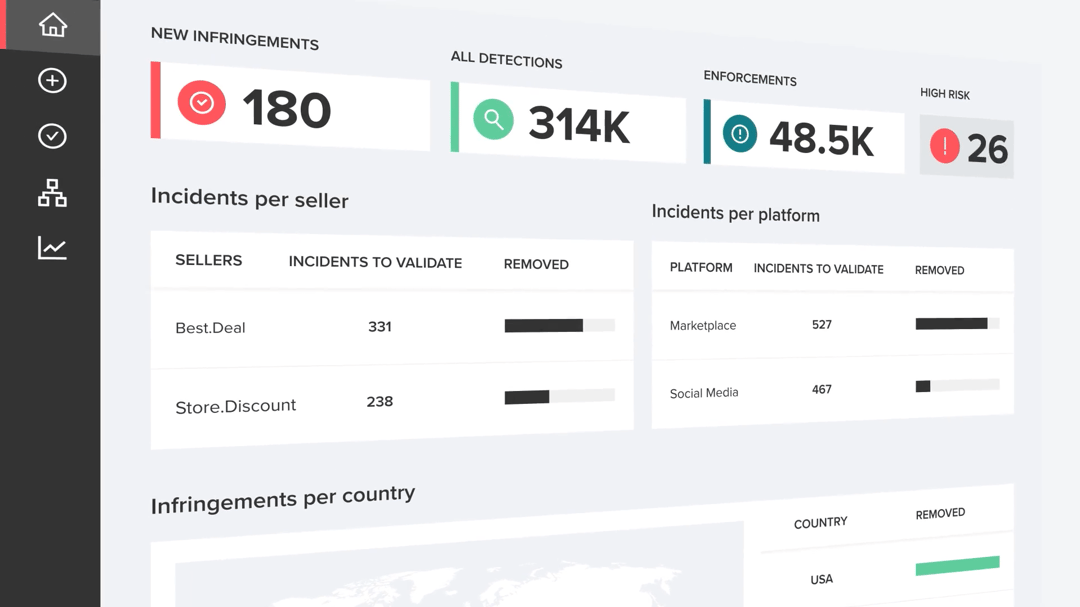Open the Home icon in sidebar
1080x607 pixels.
(x=52, y=25)
